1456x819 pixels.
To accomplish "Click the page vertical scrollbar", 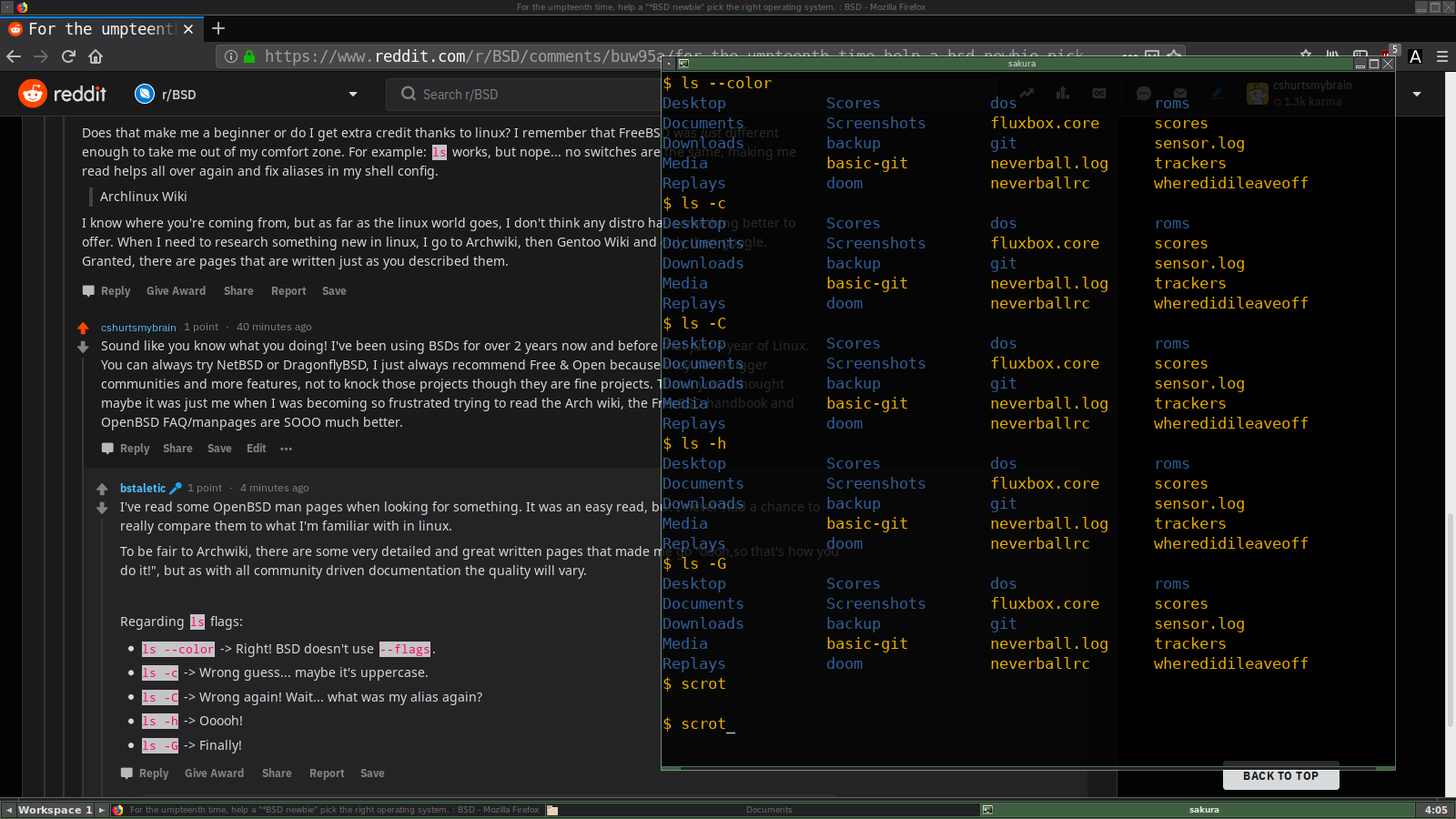I will [x=1450, y=455].
